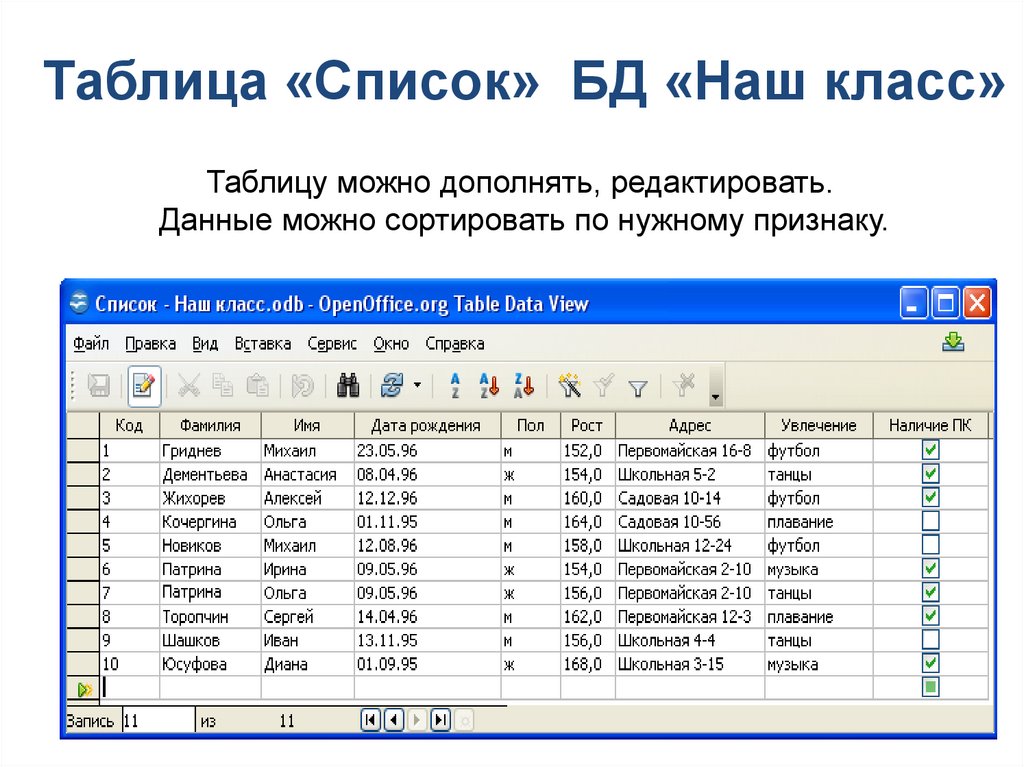
Task: Go to last record navigation button
Action: 441,721
